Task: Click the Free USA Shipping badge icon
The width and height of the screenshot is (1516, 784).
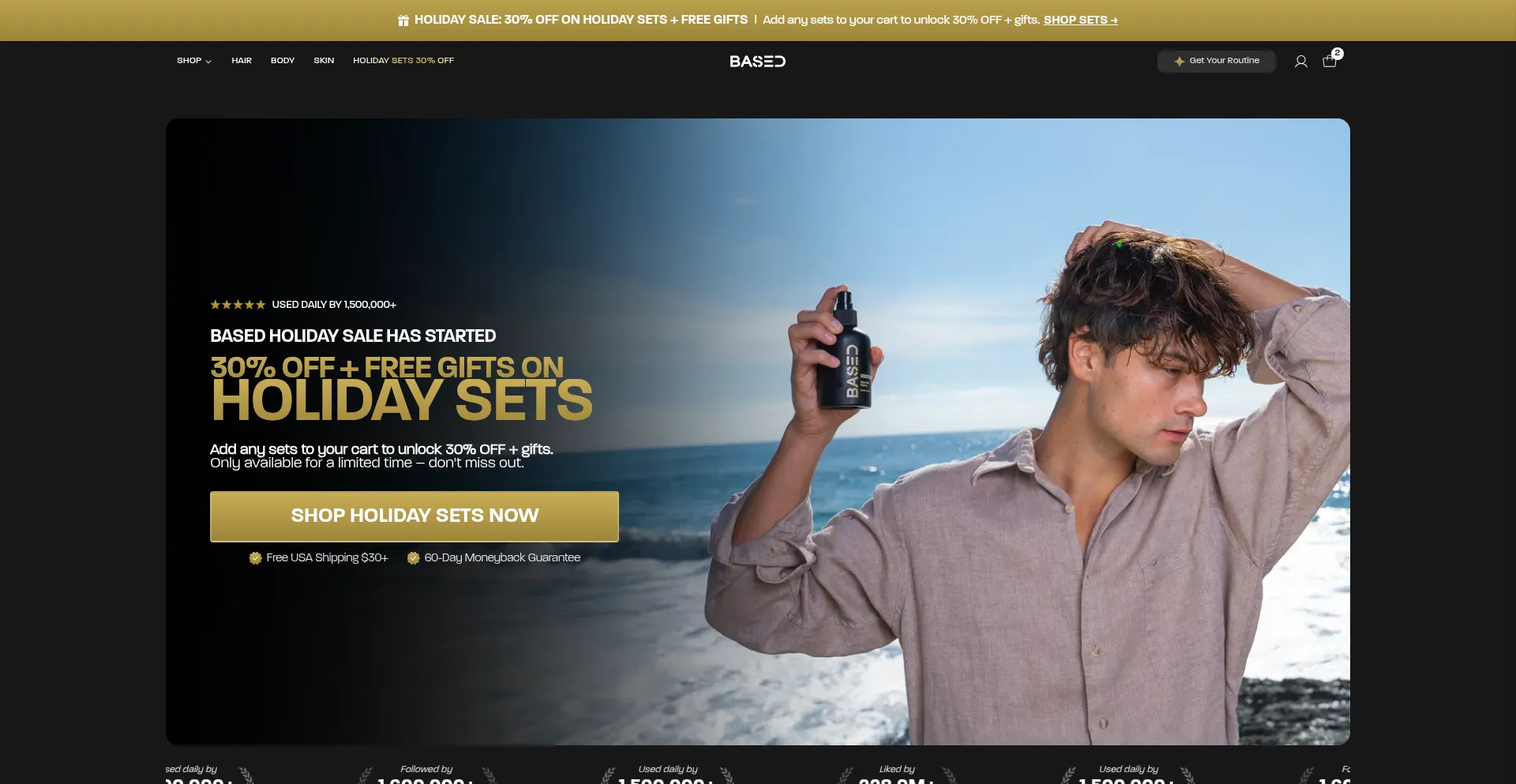Action: 255,558
